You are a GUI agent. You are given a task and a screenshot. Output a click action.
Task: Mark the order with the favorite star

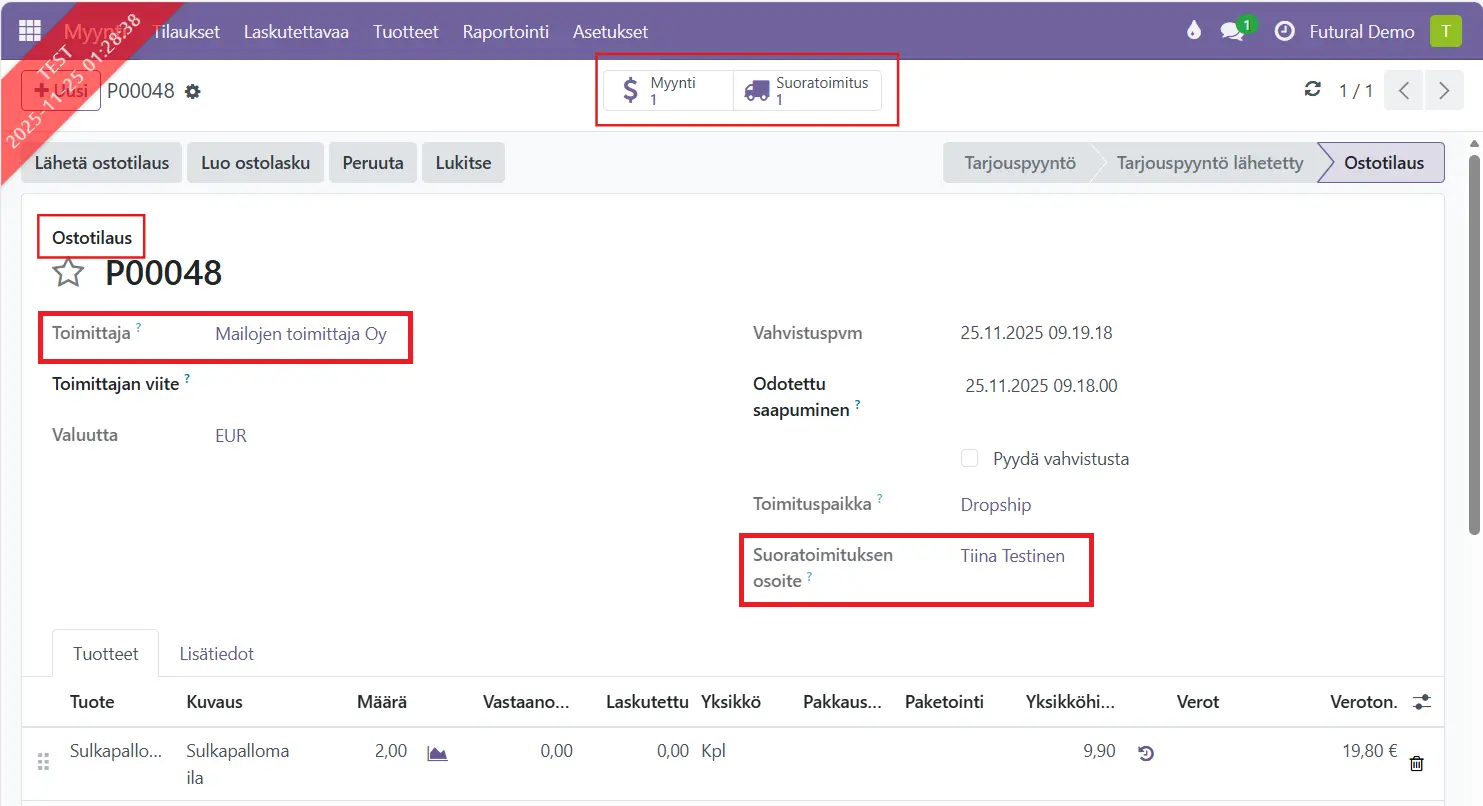tap(68, 272)
